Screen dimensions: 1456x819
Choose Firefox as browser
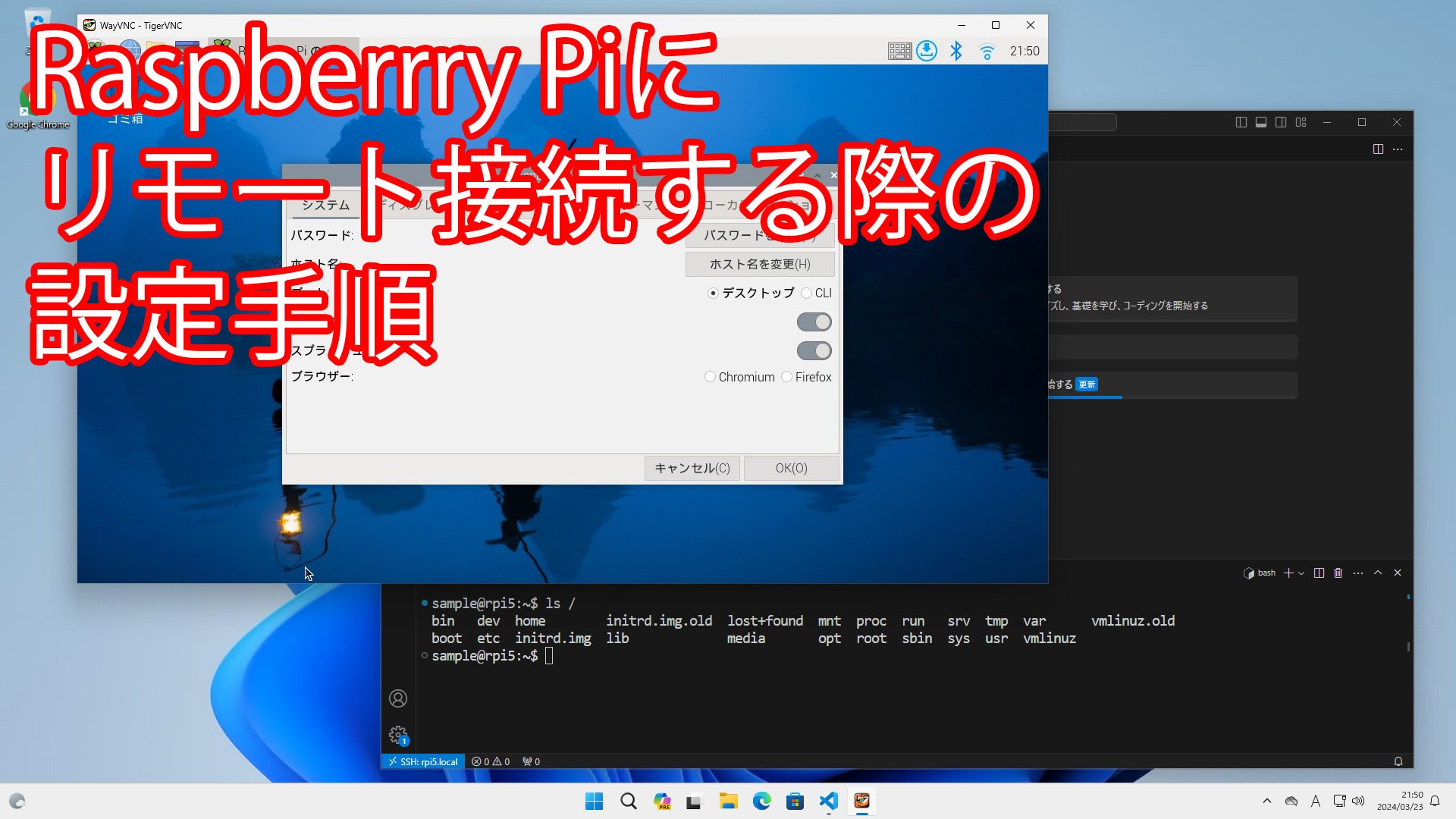(807, 377)
